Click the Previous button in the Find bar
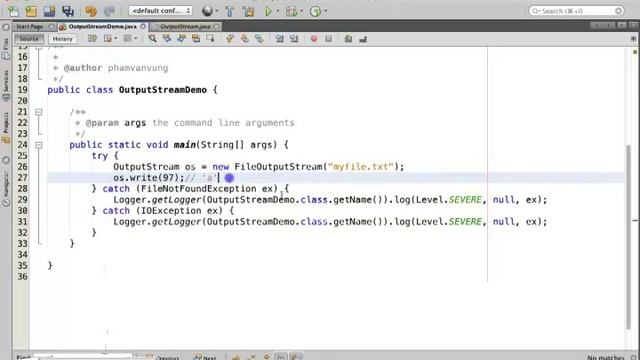This screenshot has height=360, width=640. click(x=163, y=358)
